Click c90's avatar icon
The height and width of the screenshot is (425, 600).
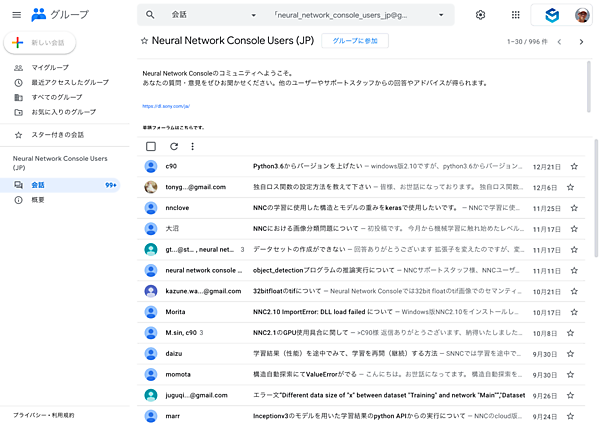point(151,166)
